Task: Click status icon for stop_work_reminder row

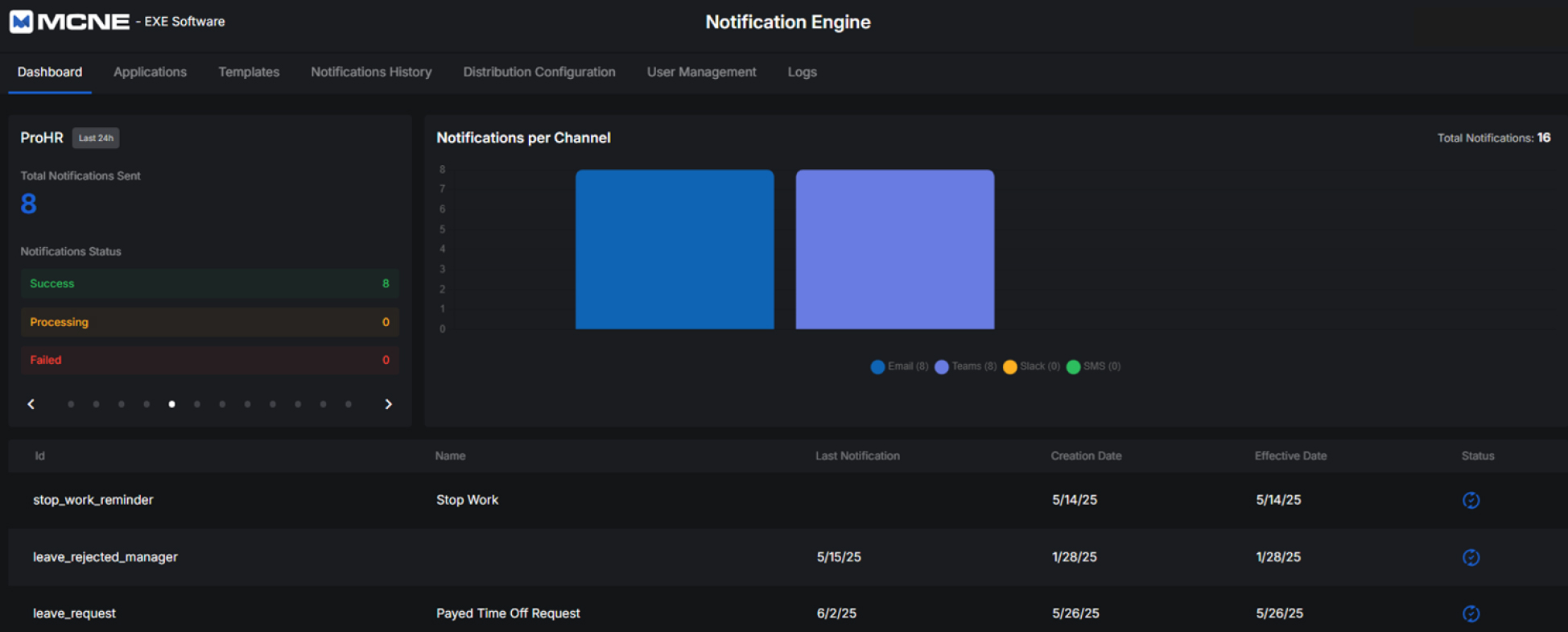Action: [1471, 500]
